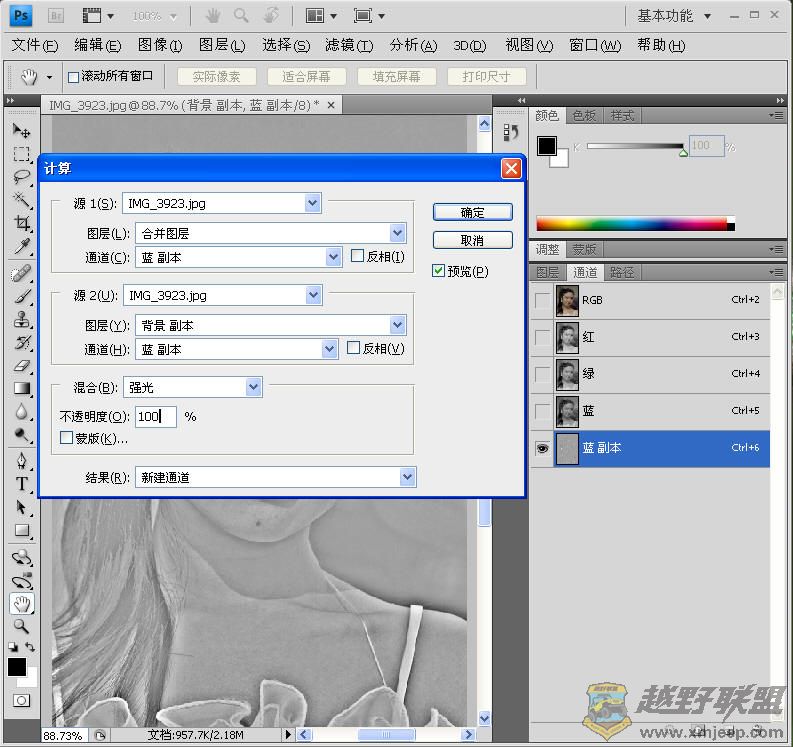Launch Adobe Bridge with the Br icon
793x747 pixels.
coord(57,16)
